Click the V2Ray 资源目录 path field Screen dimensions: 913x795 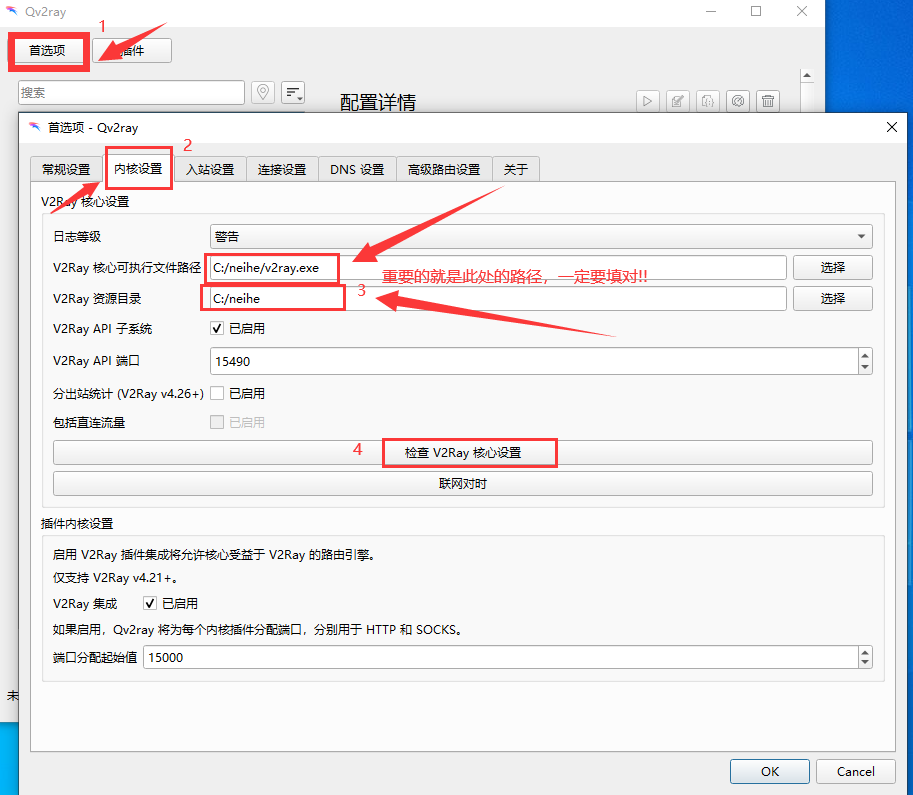click(498, 299)
